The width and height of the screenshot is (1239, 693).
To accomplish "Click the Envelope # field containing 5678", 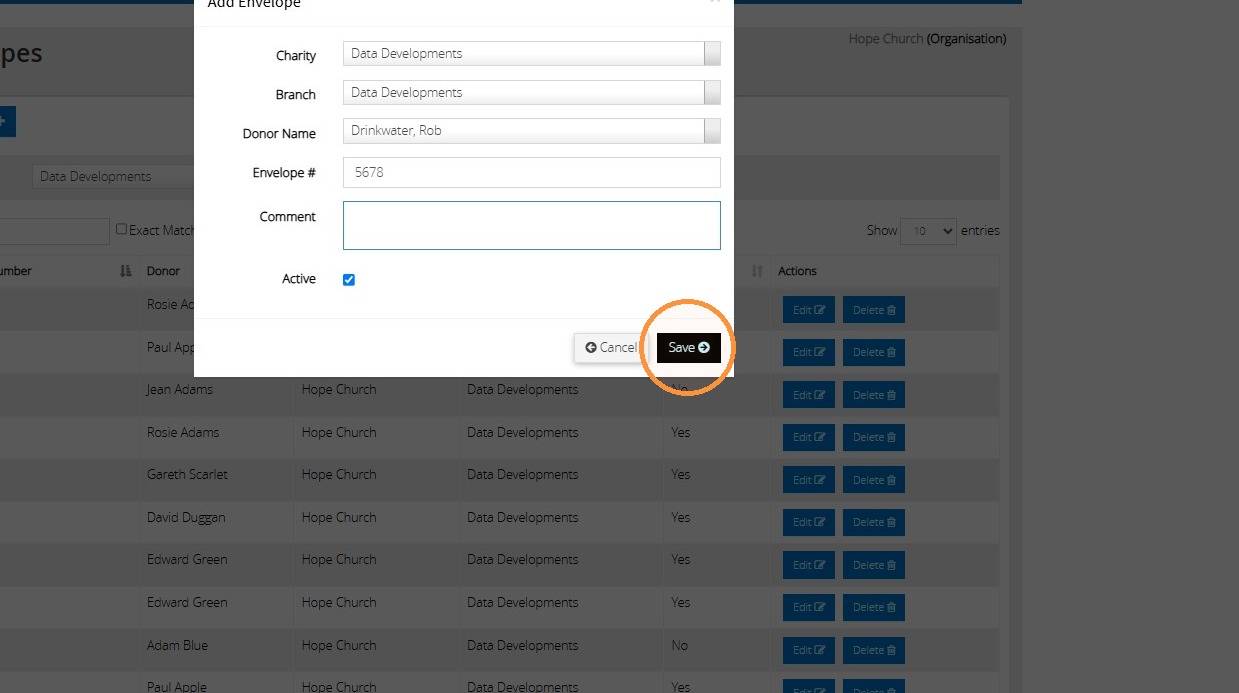I will point(531,172).
